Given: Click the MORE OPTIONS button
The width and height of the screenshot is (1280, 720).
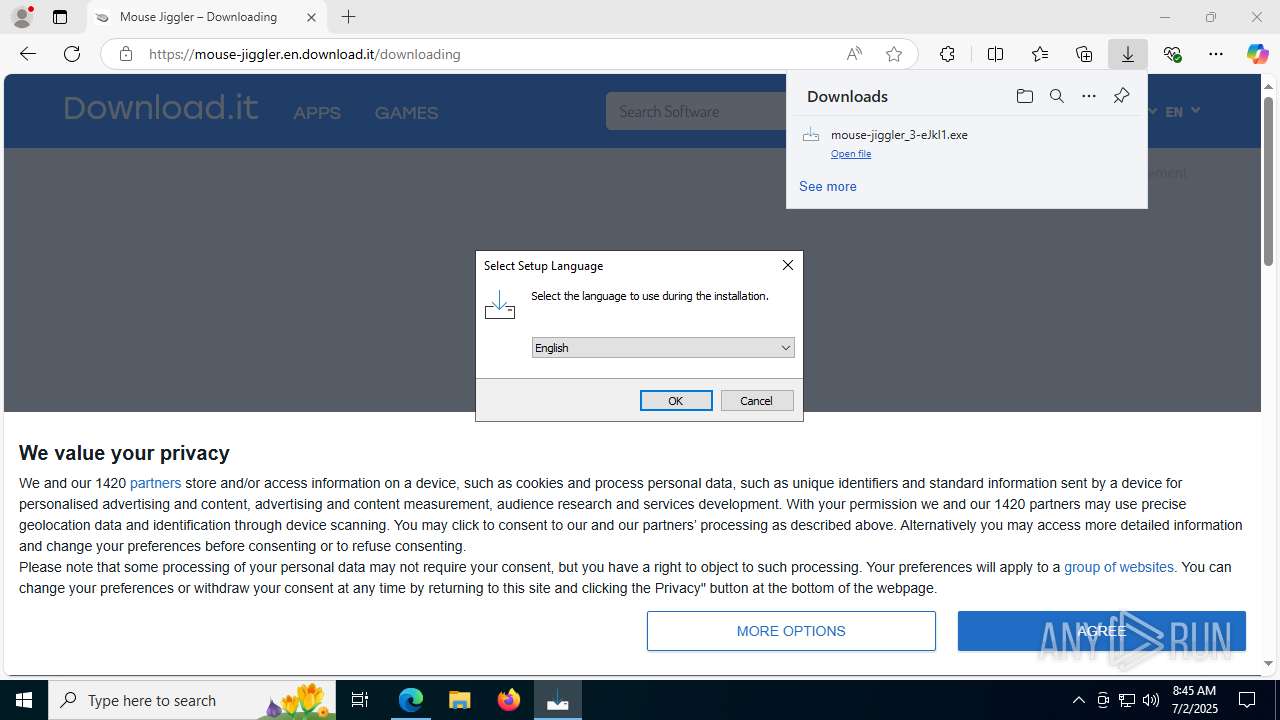Looking at the screenshot, I should pos(791,631).
